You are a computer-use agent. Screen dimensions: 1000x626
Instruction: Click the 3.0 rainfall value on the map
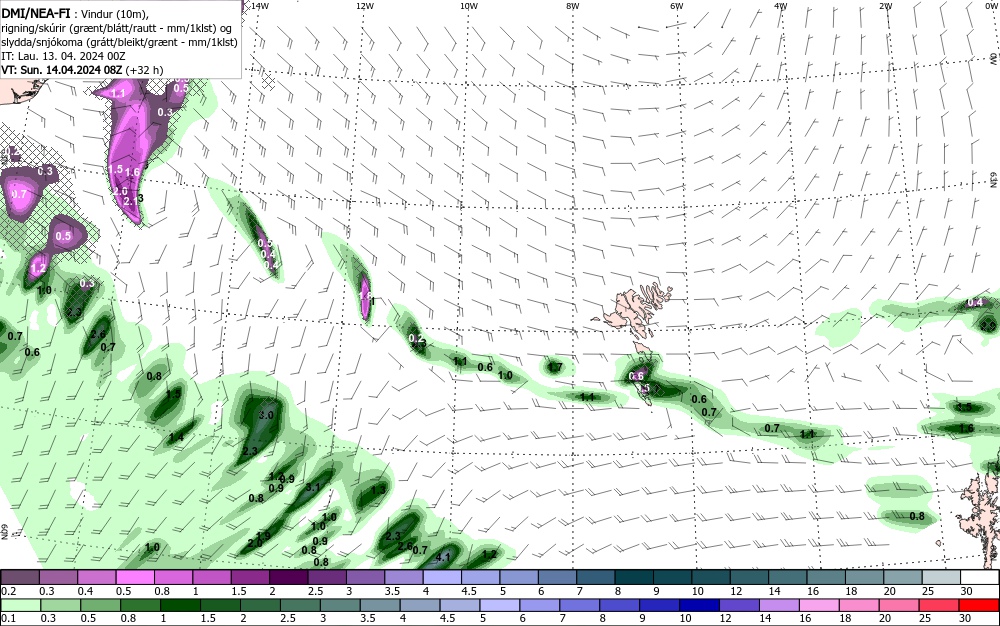tap(266, 415)
